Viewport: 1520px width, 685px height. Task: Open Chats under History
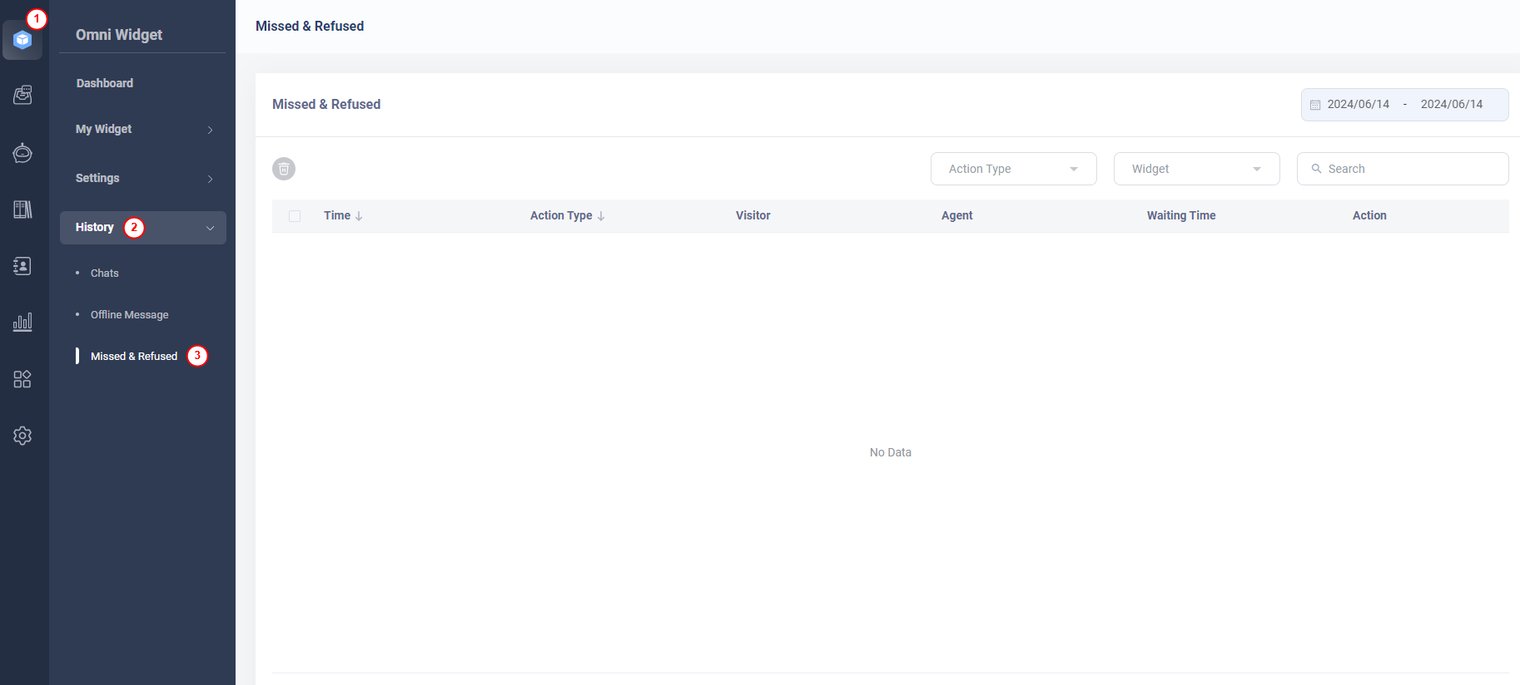tap(105, 273)
